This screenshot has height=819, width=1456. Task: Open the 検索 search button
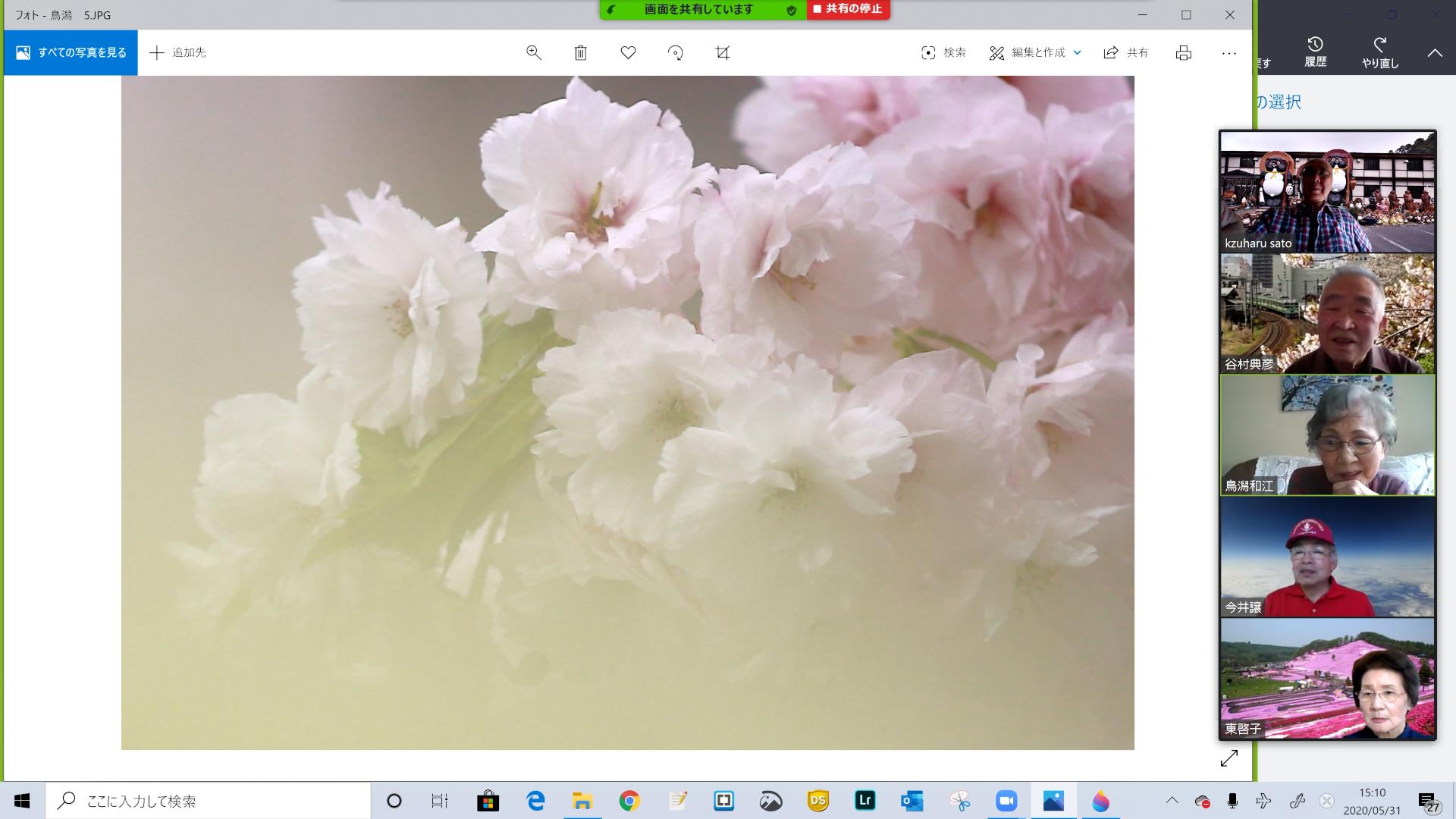pyautogui.click(x=943, y=52)
